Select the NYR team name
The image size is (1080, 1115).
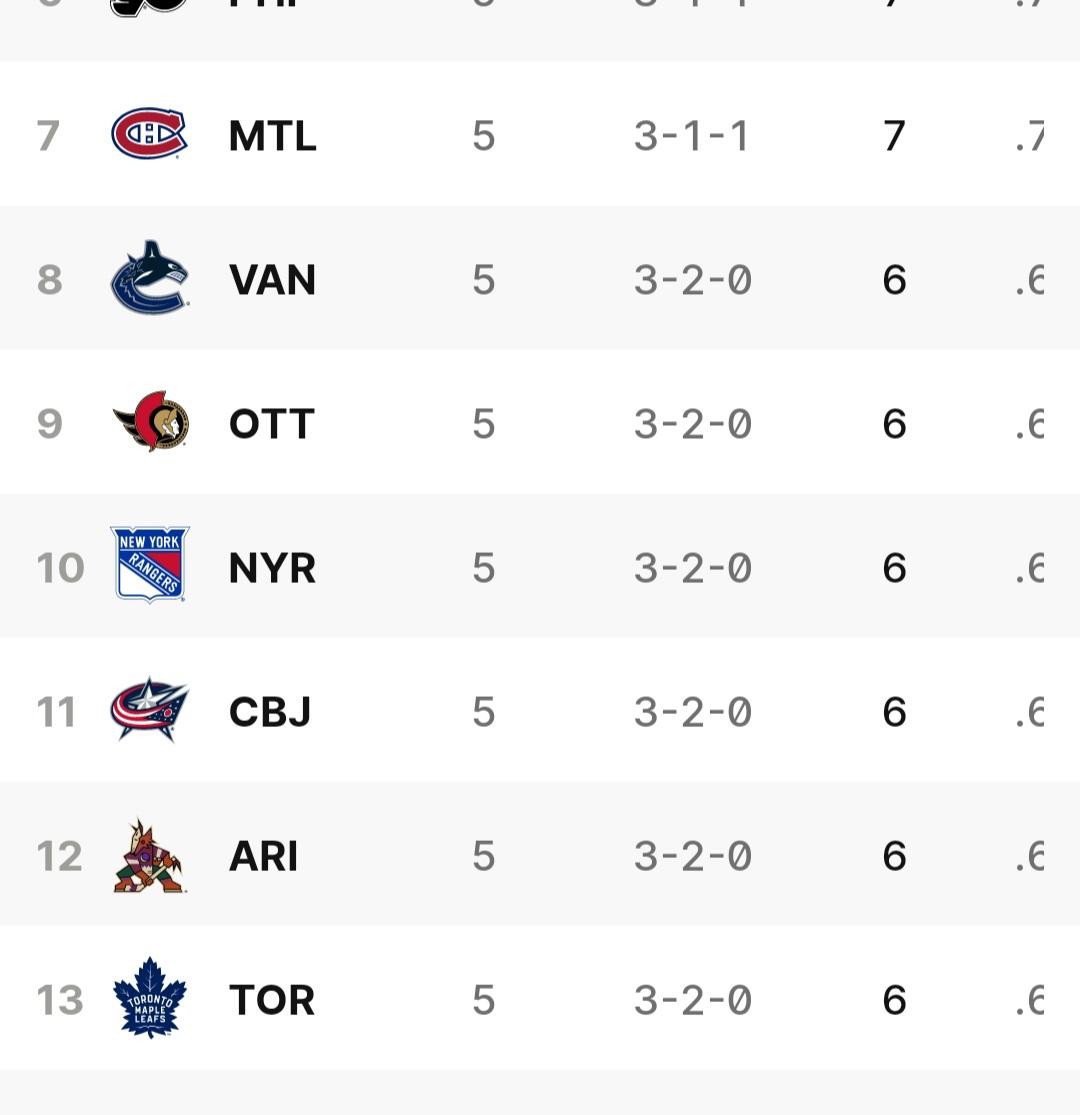click(272, 568)
